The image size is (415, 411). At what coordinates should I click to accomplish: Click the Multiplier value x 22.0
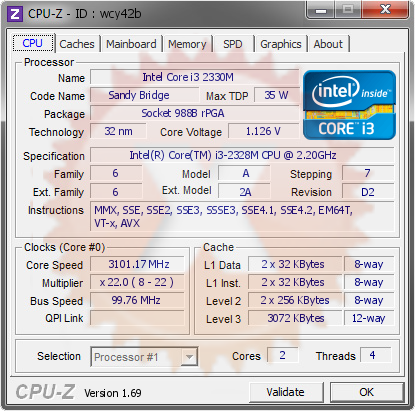[137, 282]
